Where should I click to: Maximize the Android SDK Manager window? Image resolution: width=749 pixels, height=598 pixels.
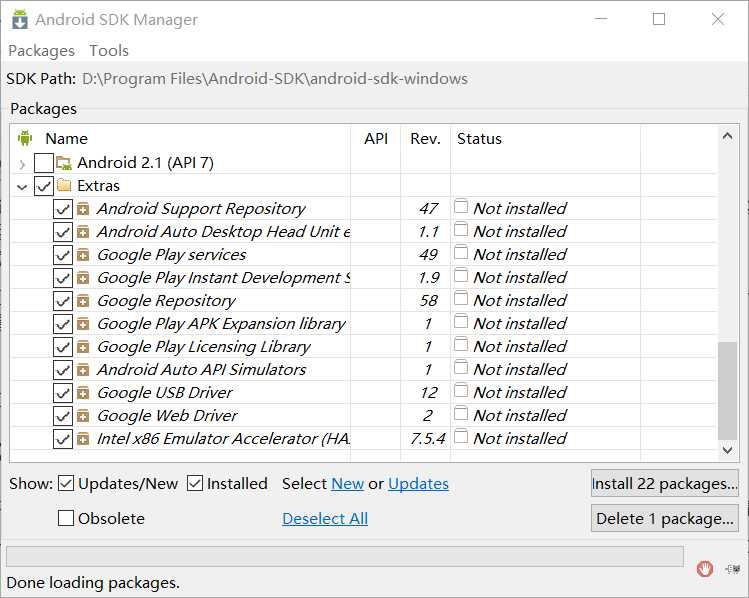659,19
